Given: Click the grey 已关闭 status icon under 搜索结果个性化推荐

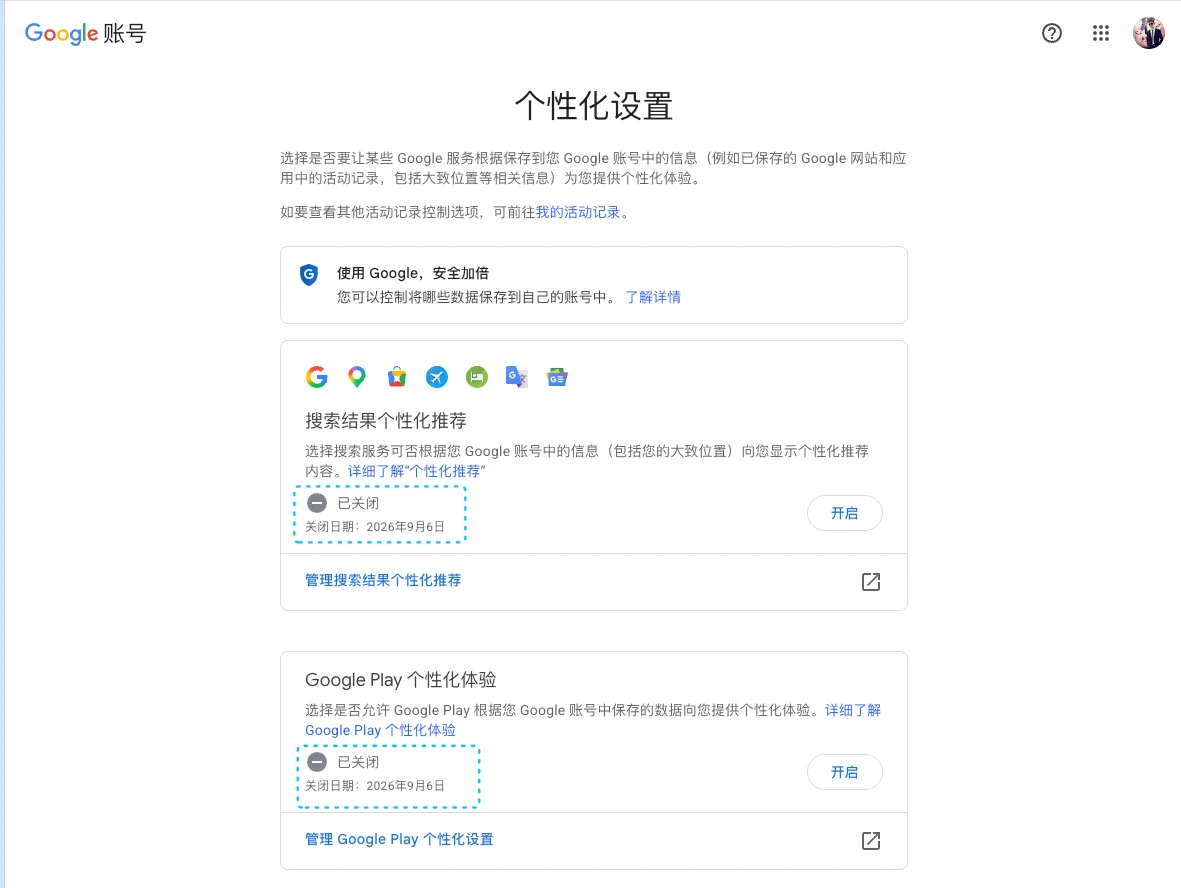Looking at the screenshot, I should click(x=317, y=503).
